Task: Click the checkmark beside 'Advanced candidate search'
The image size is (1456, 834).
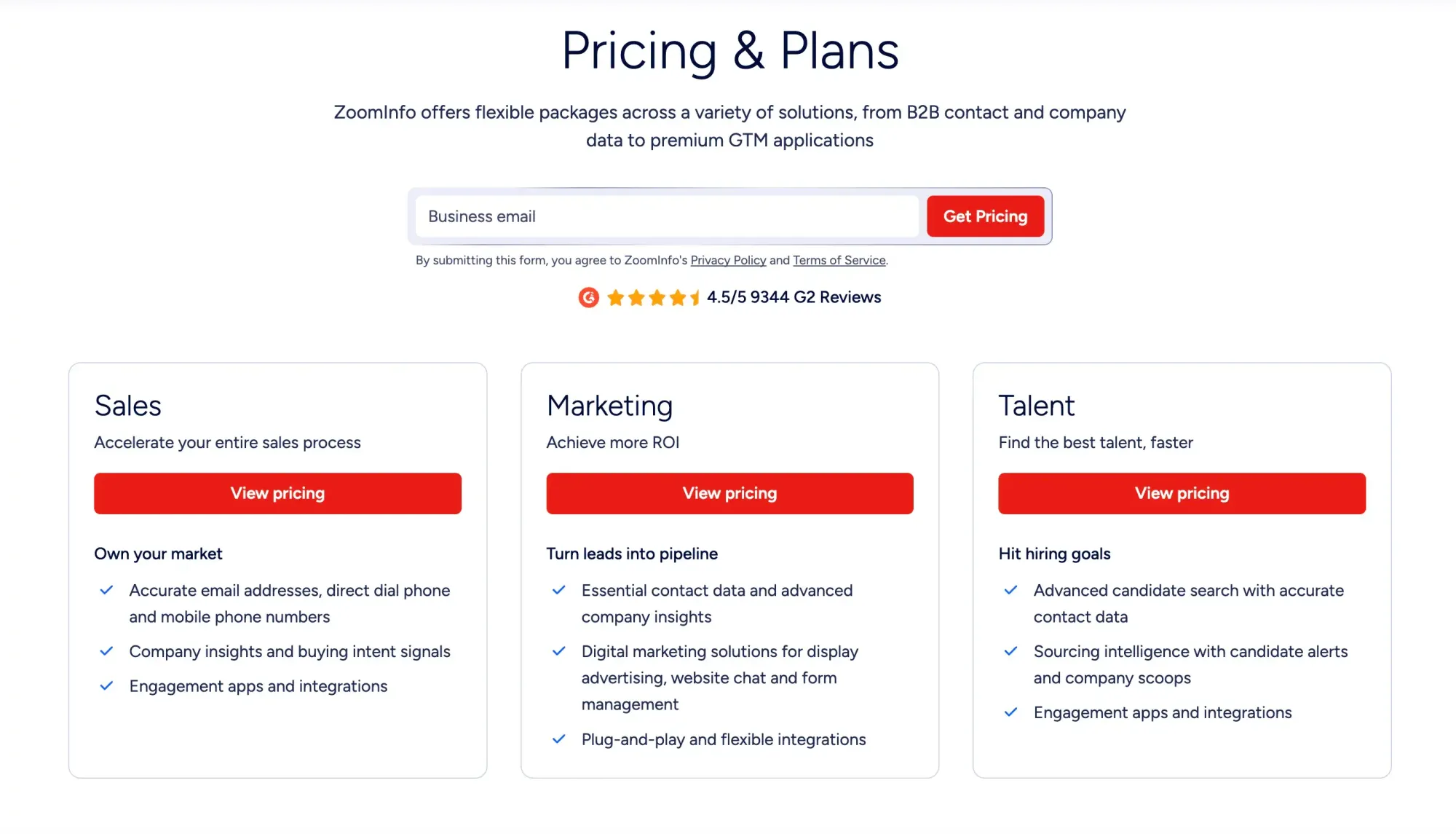Action: coord(1011,590)
